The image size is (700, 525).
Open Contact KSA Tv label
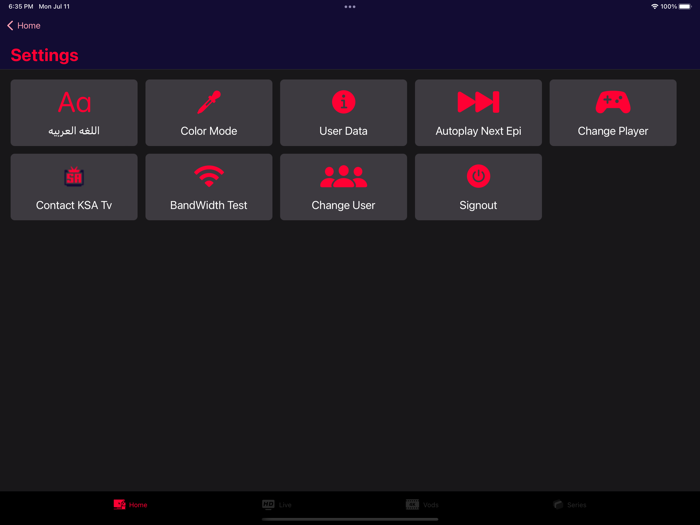pyautogui.click(x=74, y=205)
